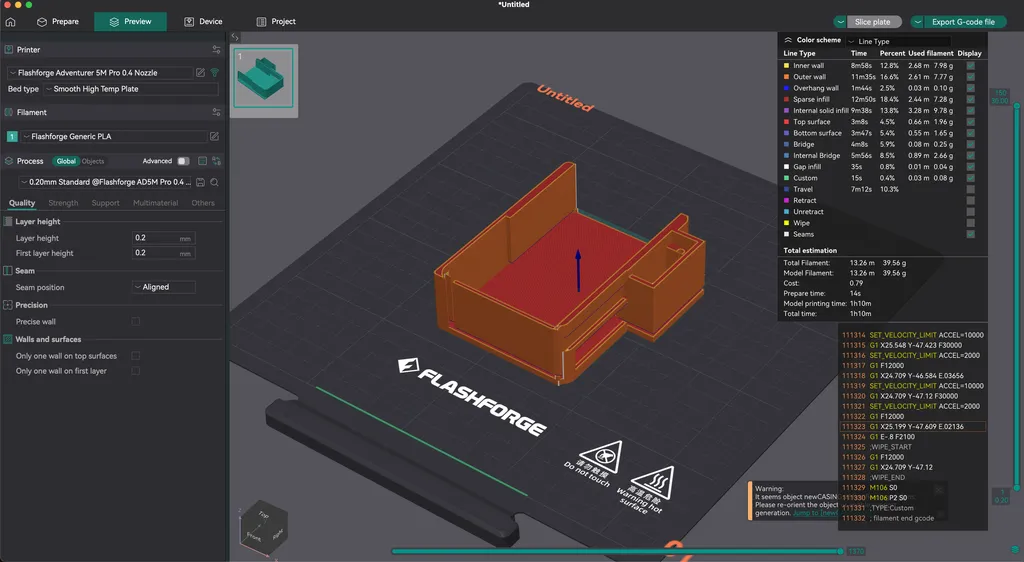Click Export G-code file button

click(x=965, y=22)
